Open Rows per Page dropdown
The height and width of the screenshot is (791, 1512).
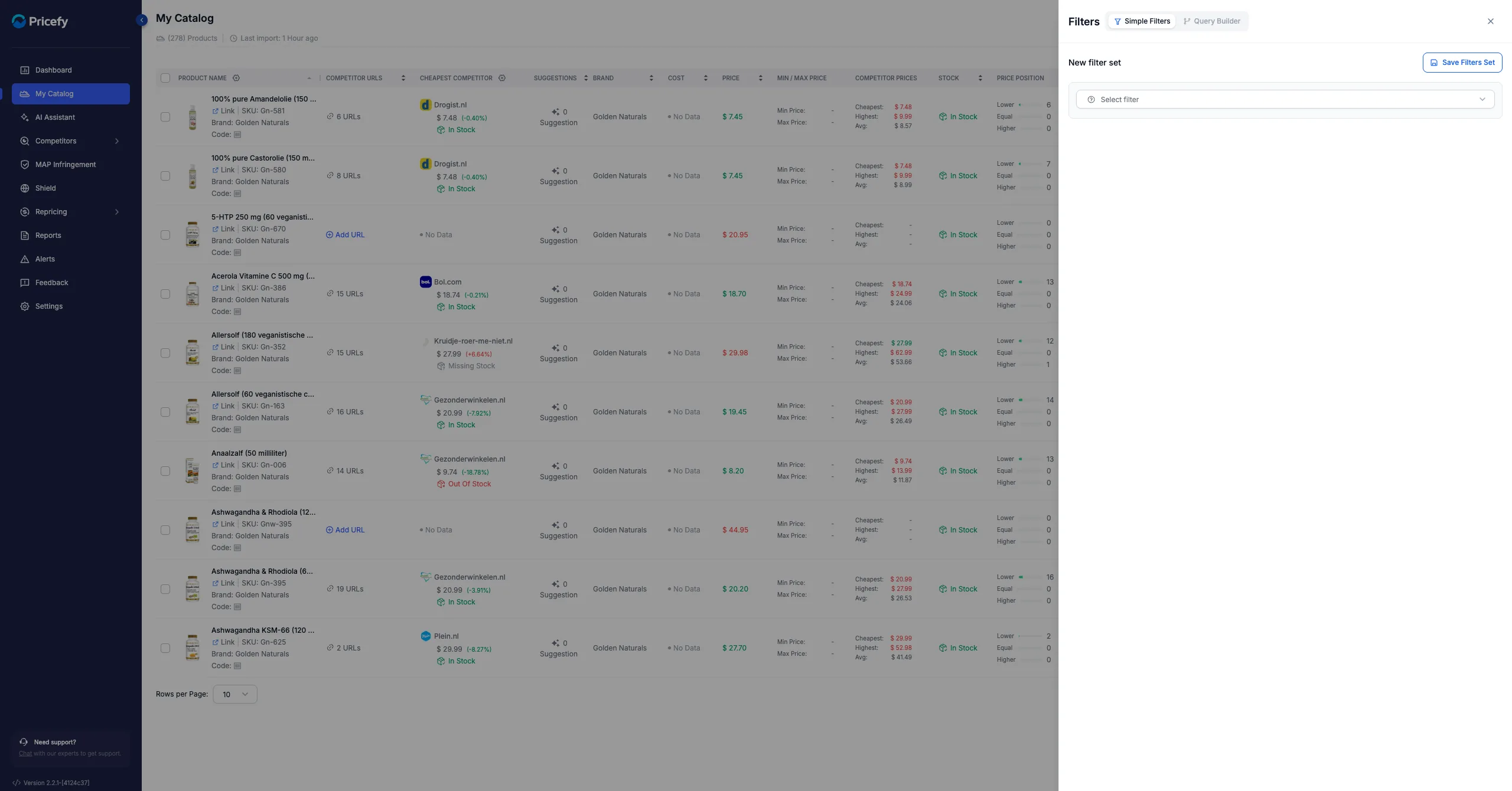tap(235, 694)
